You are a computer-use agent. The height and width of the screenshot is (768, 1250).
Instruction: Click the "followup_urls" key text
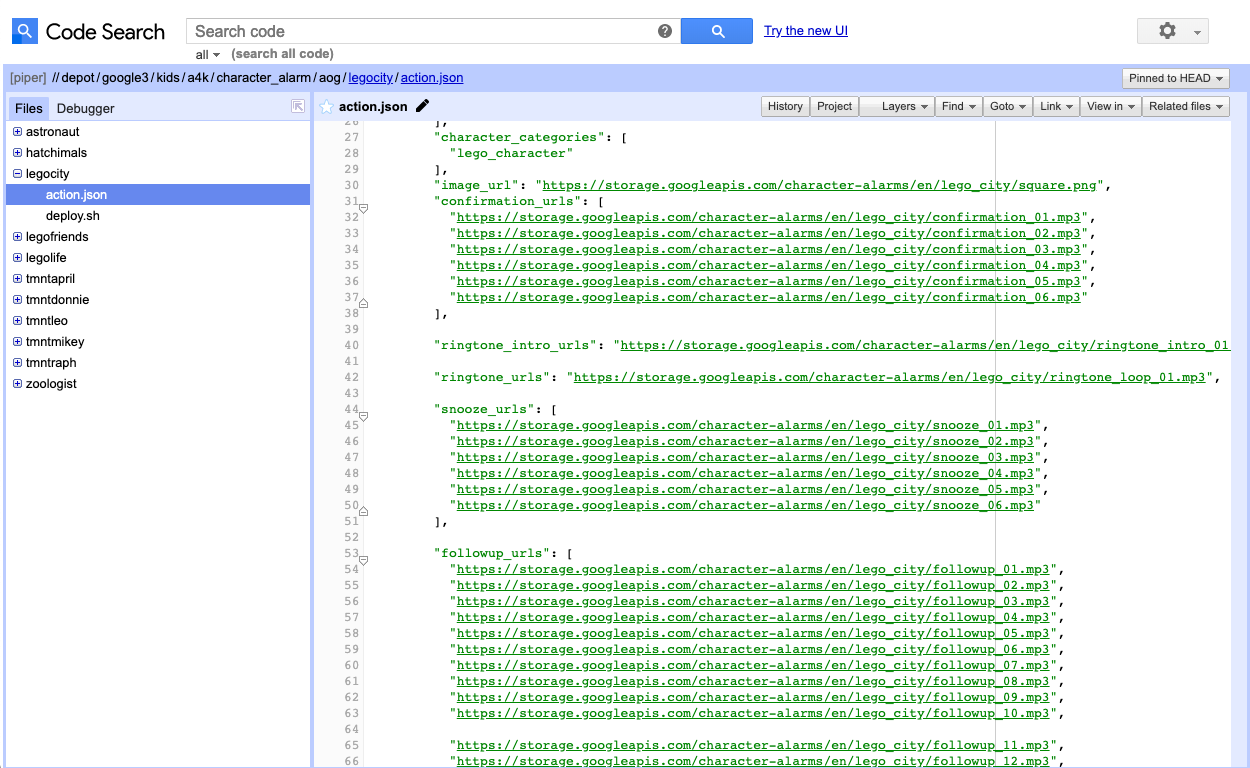coord(496,553)
